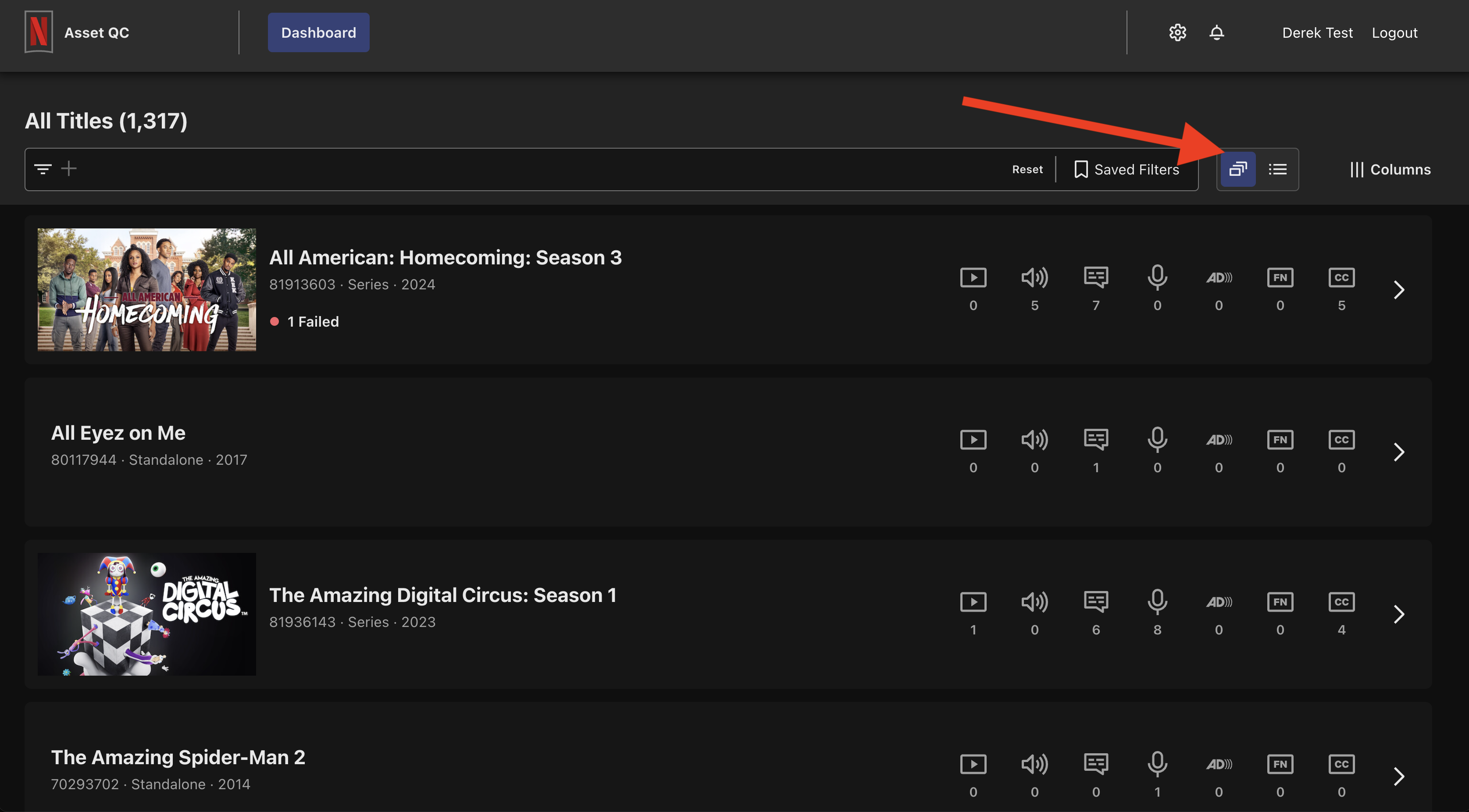The height and width of the screenshot is (812, 1469).
Task: Click CC icon in All American: Homecoming row
Action: (x=1341, y=278)
